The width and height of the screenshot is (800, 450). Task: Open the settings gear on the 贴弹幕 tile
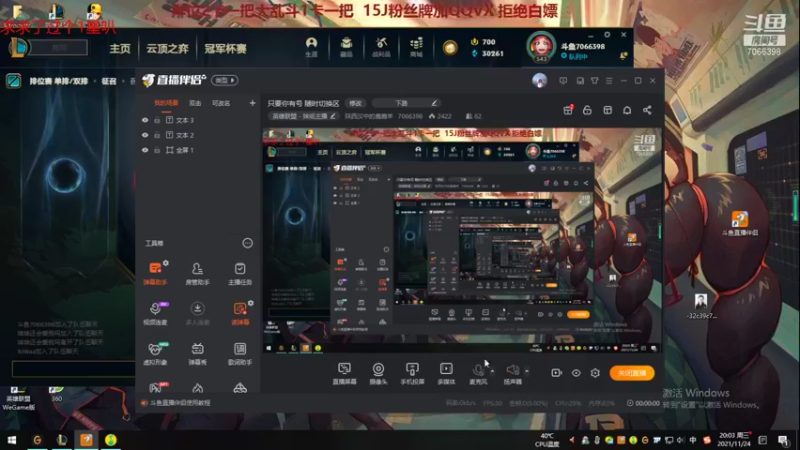(251, 303)
